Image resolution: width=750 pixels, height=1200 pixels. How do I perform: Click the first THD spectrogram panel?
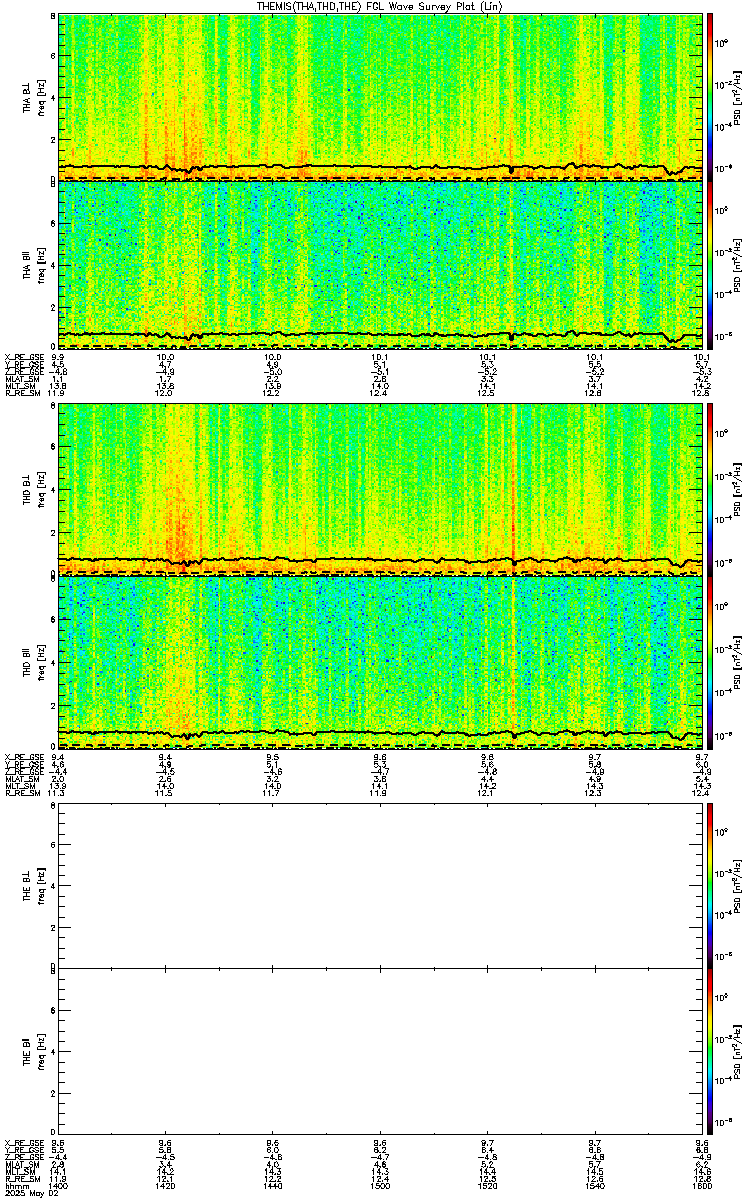click(380, 488)
